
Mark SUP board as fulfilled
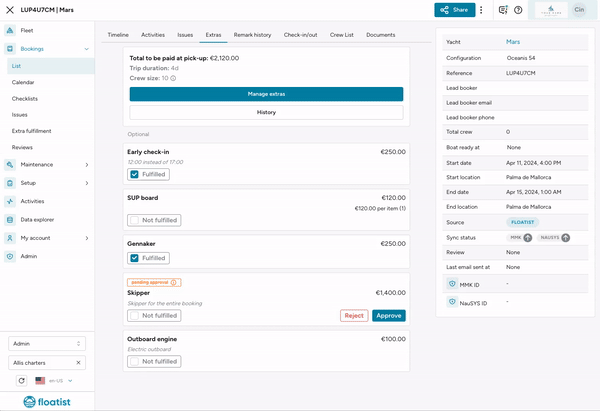(x=134, y=220)
